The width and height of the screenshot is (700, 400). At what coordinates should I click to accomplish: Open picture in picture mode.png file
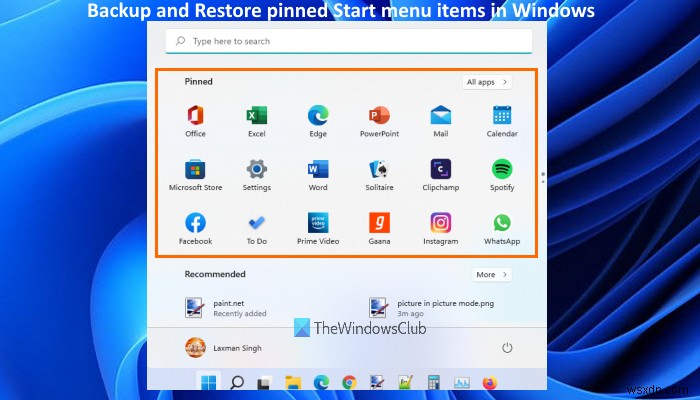pos(432,308)
